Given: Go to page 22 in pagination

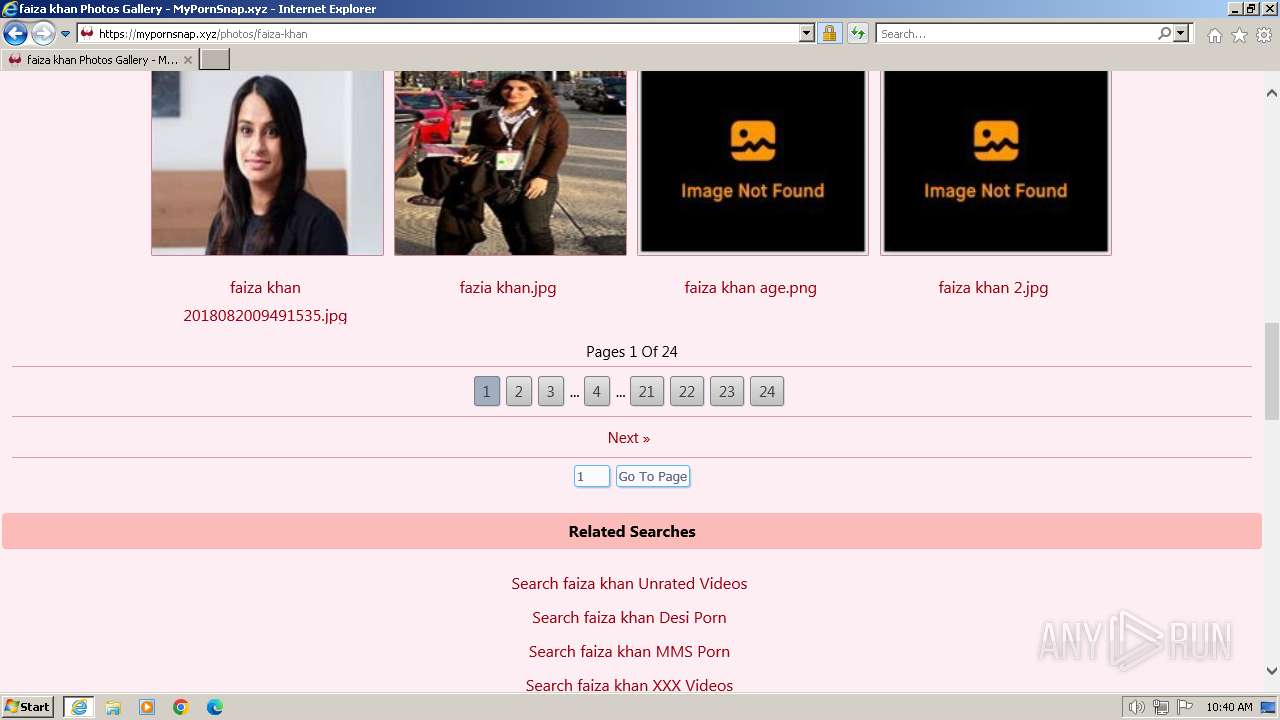Looking at the screenshot, I should coord(687,391).
